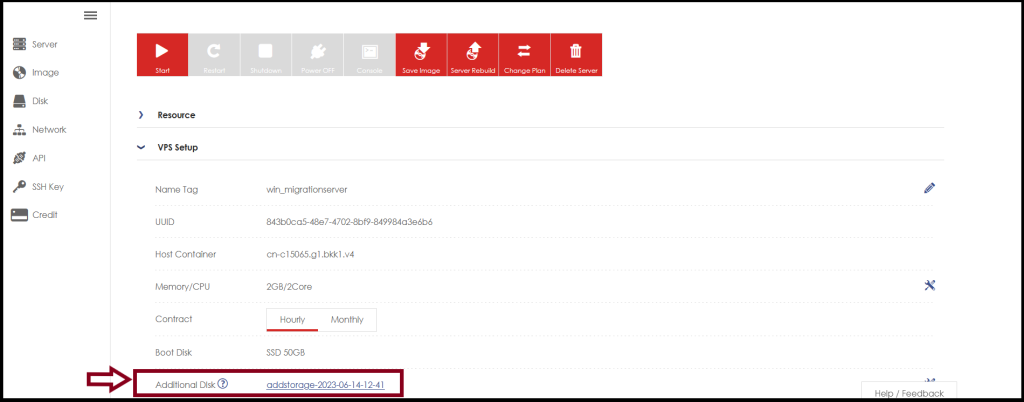Open the SSH Key section in sidebar
Viewport: 1024px width, 402px height.
pos(39,187)
